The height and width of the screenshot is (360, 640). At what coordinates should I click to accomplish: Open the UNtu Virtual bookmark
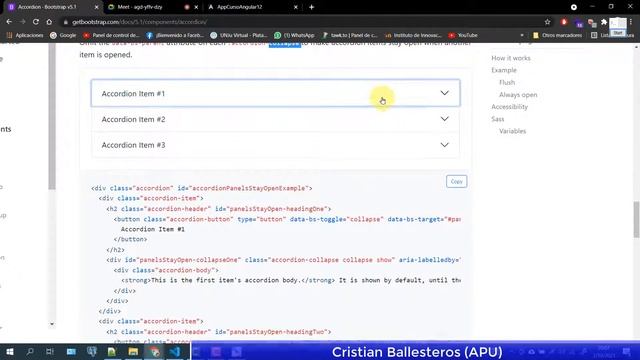pos(239,36)
